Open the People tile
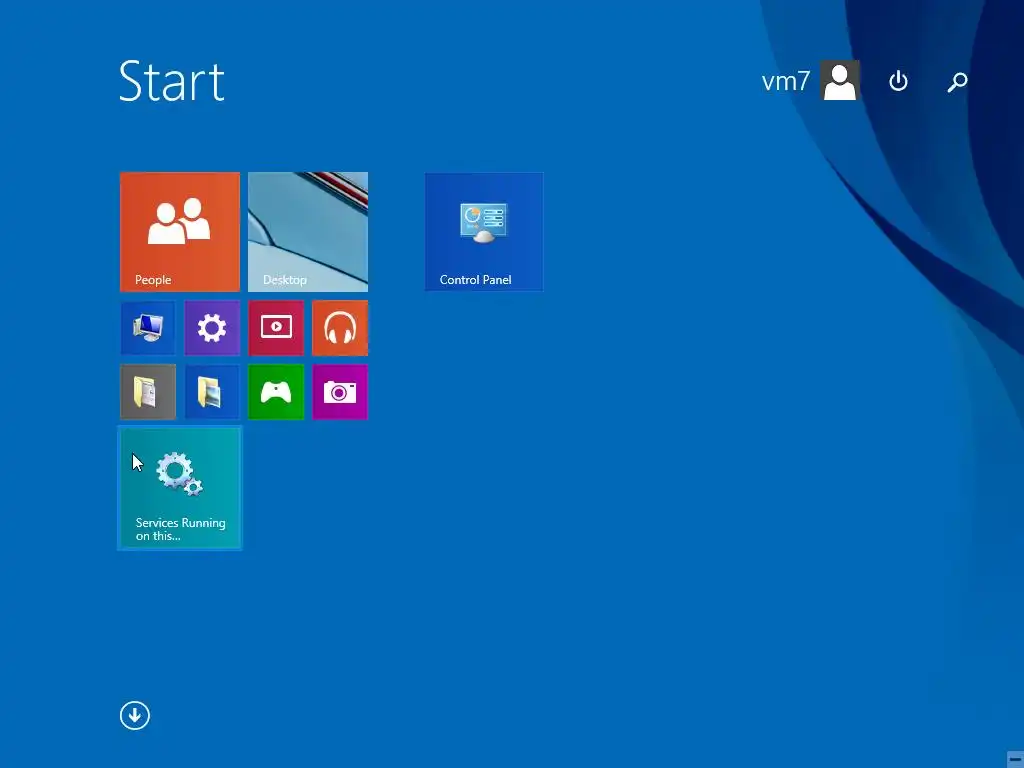 pos(180,232)
